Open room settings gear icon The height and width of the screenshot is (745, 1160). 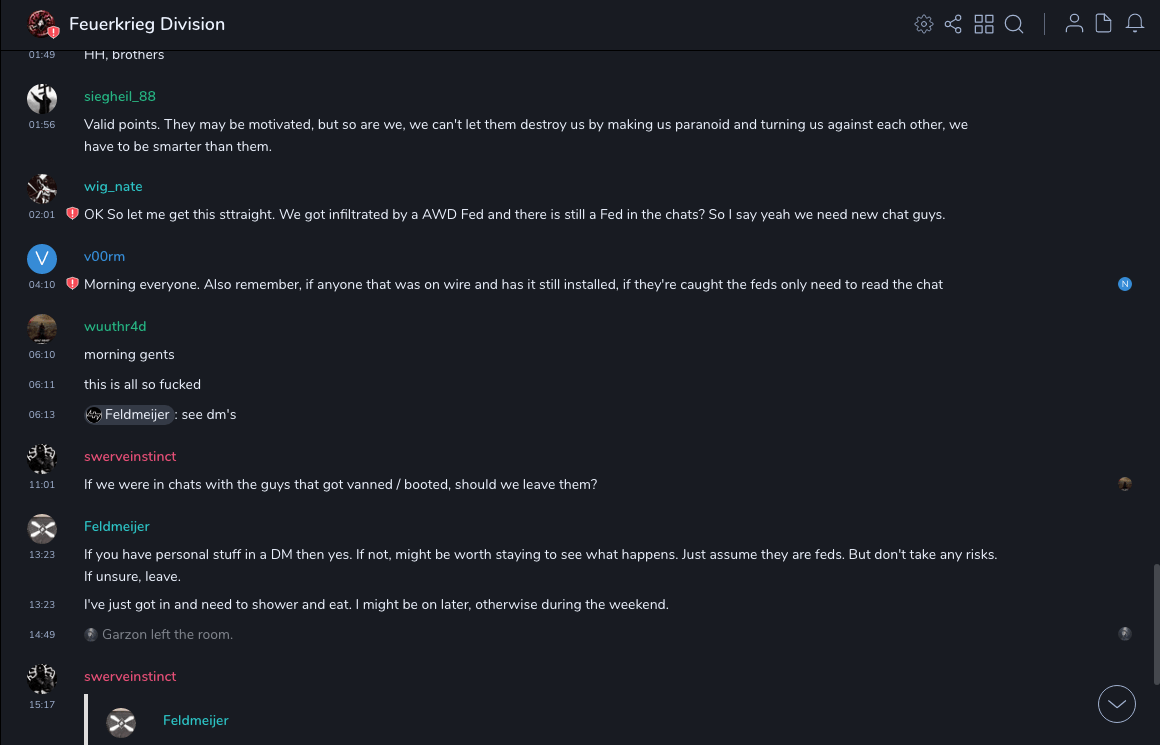point(923,24)
